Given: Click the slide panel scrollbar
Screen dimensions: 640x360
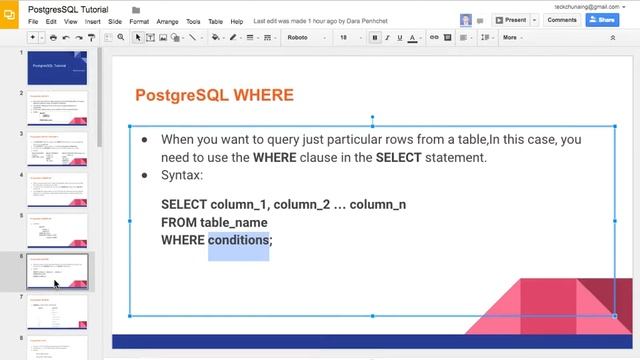Looking at the screenshot, I should tap(100, 98).
